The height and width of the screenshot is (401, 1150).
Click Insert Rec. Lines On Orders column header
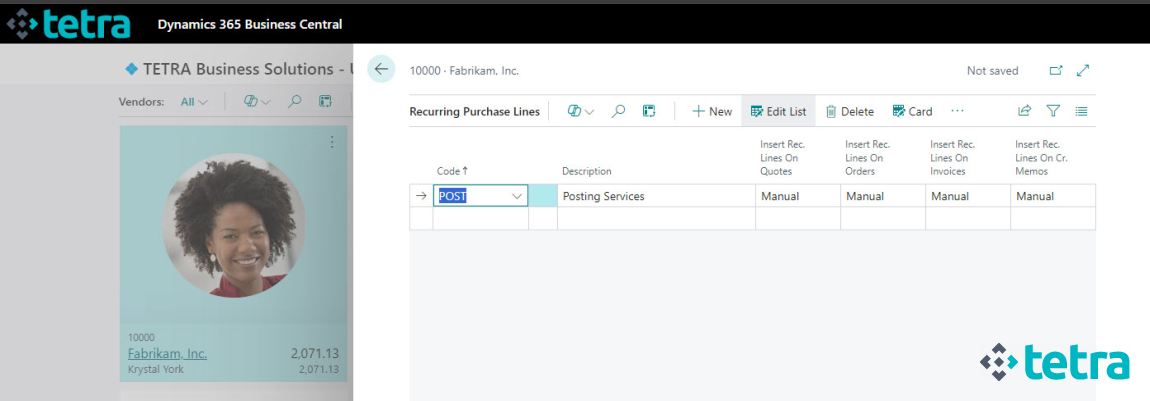pos(868,158)
